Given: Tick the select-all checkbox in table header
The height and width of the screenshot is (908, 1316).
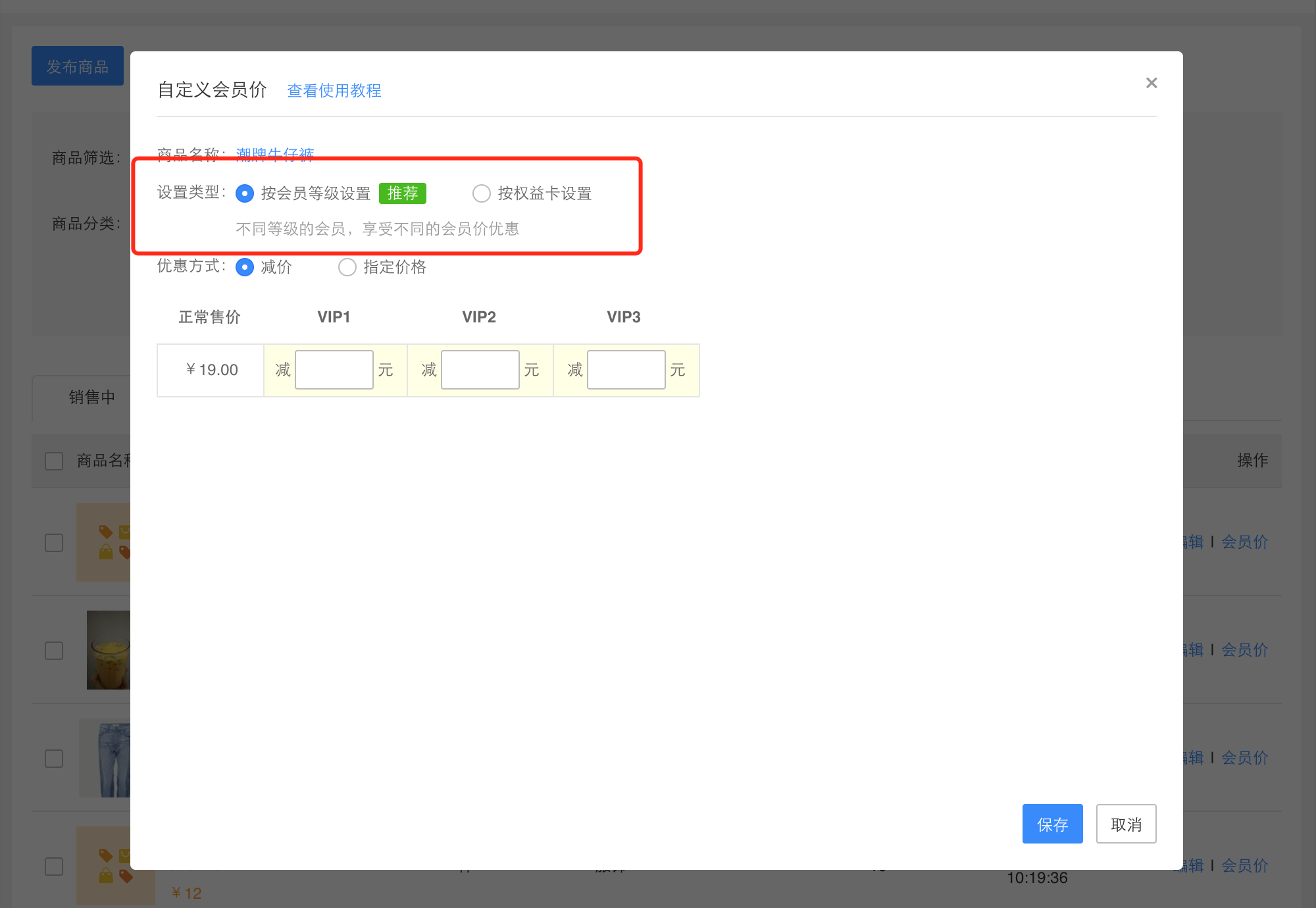Looking at the screenshot, I should [x=54, y=461].
